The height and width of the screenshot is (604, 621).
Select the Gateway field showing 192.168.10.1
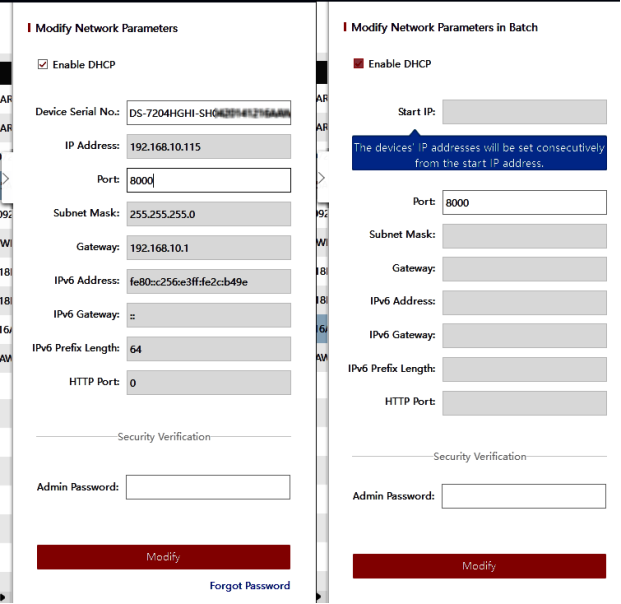pyautogui.click(x=208, y=248)
